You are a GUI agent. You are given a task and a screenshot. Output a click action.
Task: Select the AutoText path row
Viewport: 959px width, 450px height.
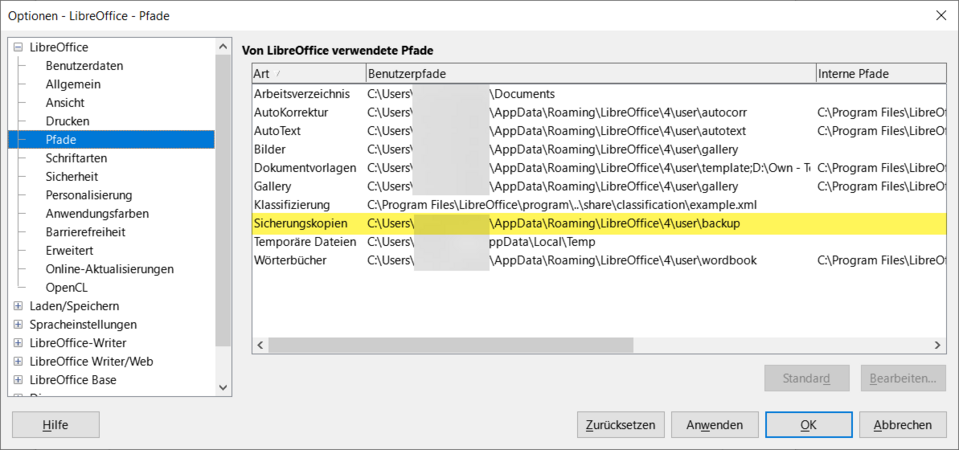pos(599,131)
